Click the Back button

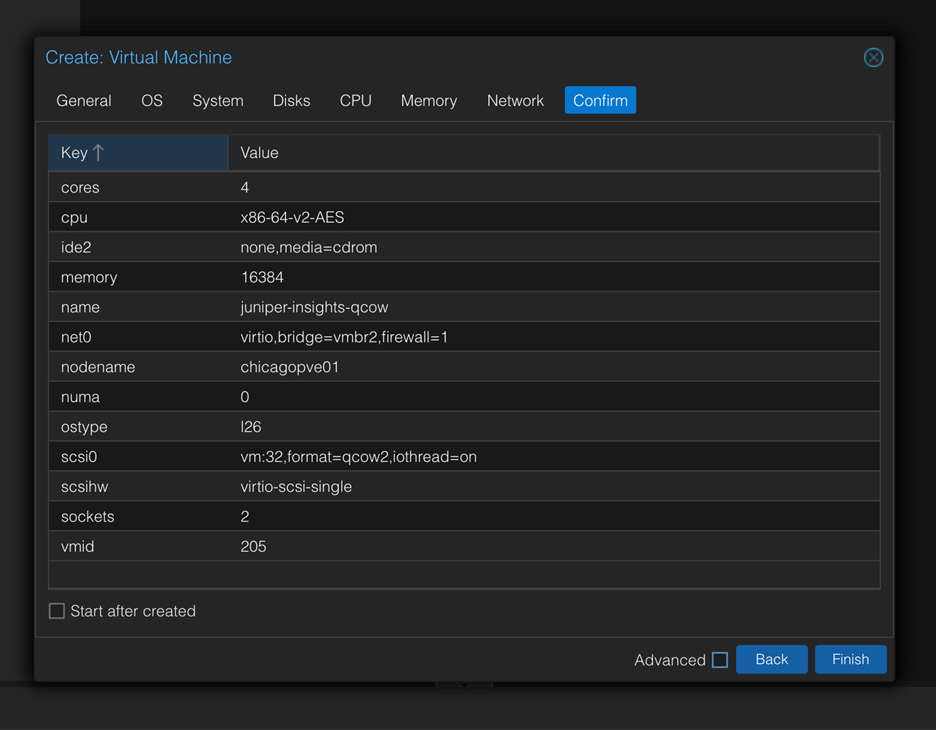[x=771, y=660]
